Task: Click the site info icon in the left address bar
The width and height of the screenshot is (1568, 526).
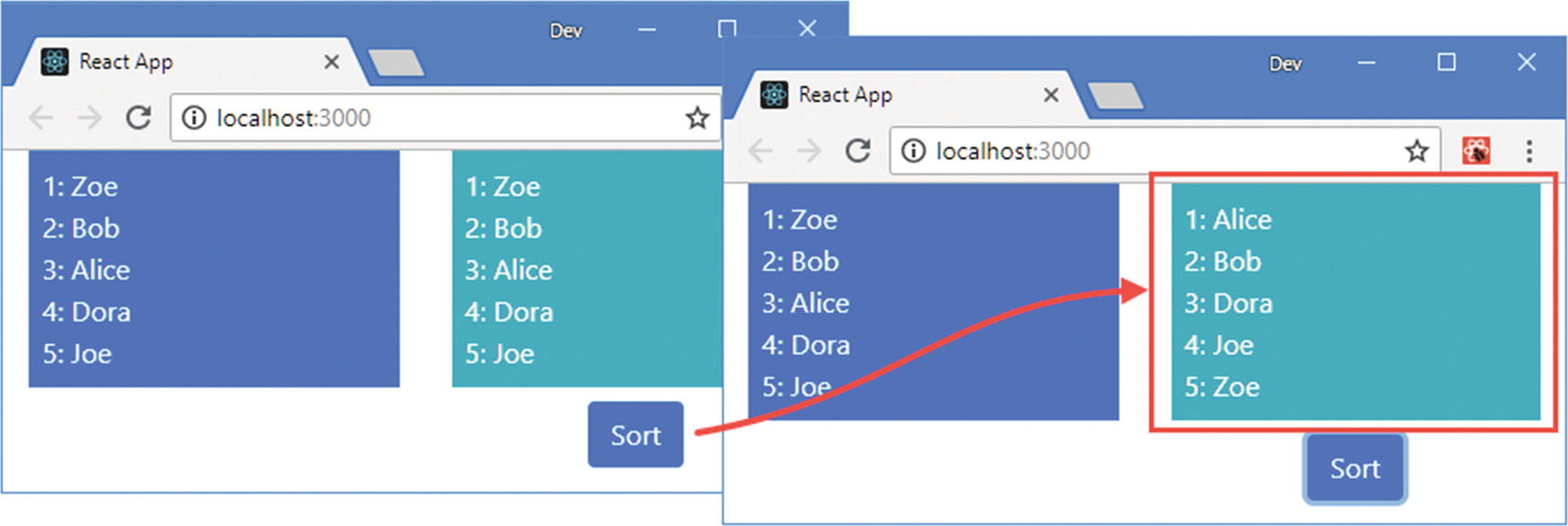Action: click(194, 118)
